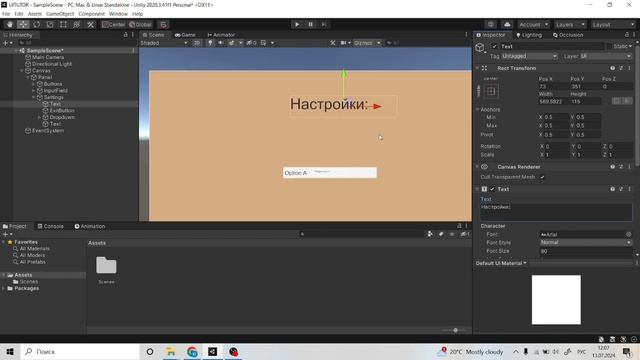Toggle the Text object active checkbox
The image size is (640, 360).
pos(494,46)
